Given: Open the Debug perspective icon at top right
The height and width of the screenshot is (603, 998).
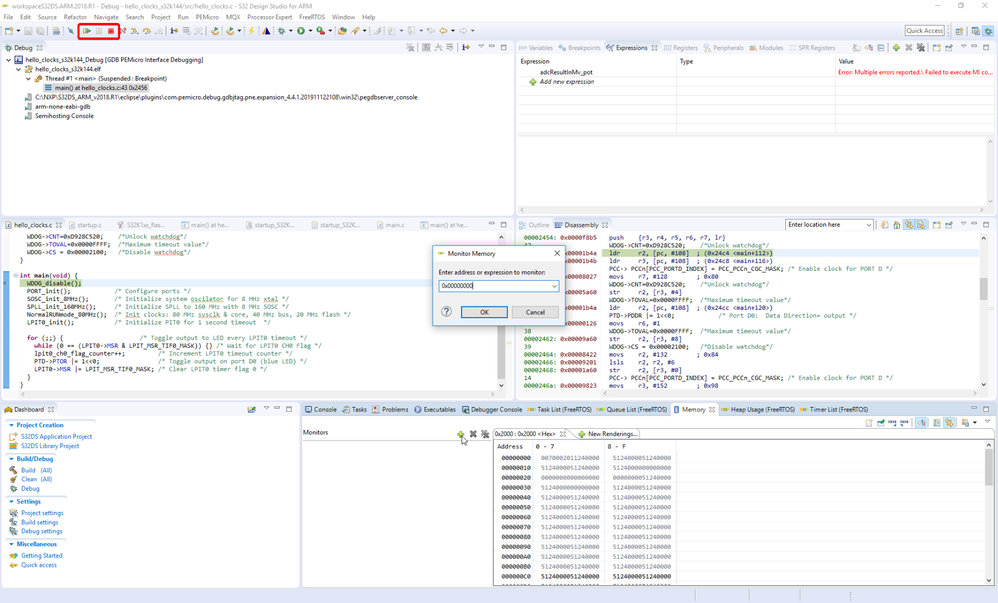Looking at the screenshot, I should point(988,31).
